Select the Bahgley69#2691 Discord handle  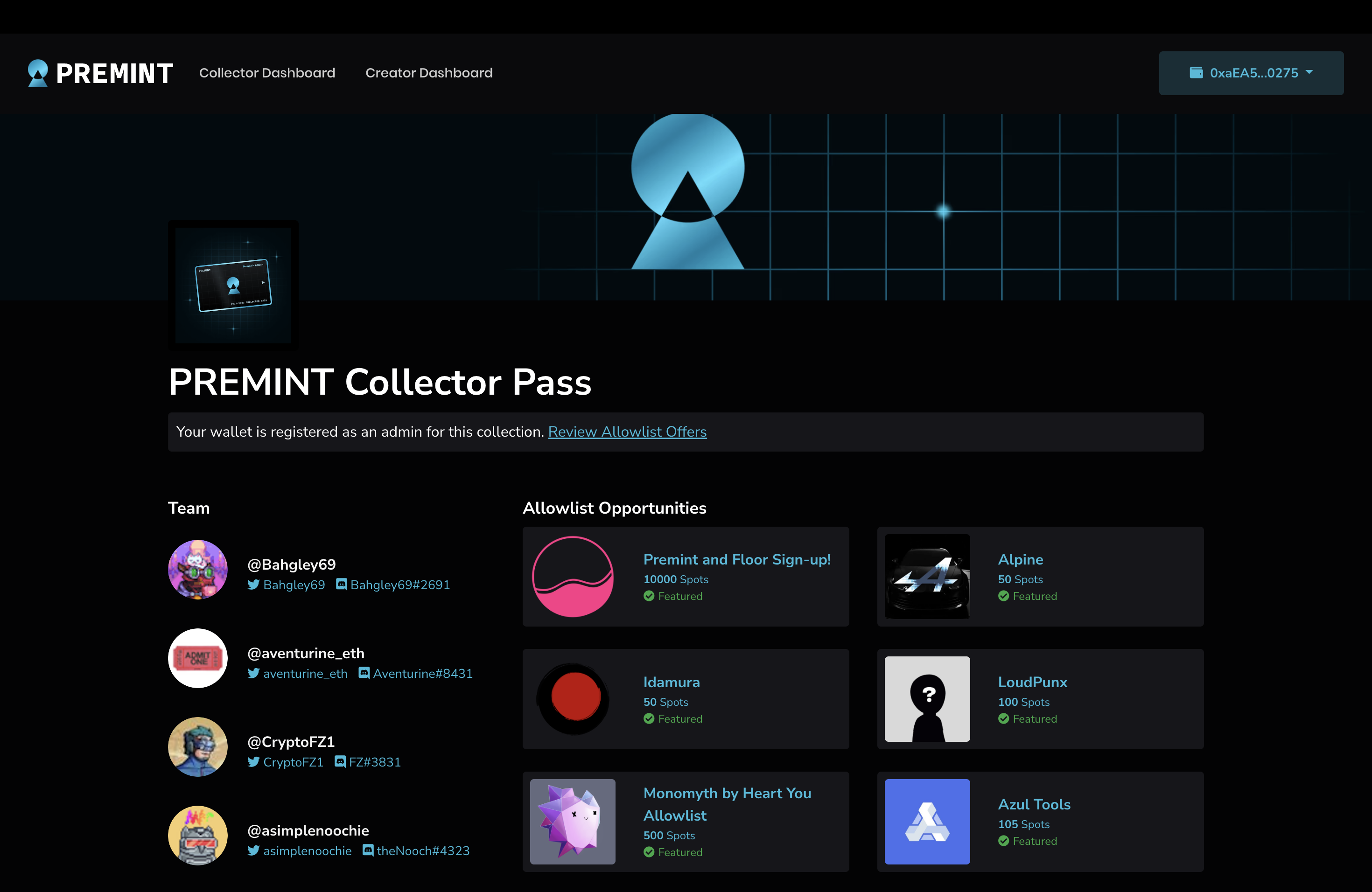(400, 585)
